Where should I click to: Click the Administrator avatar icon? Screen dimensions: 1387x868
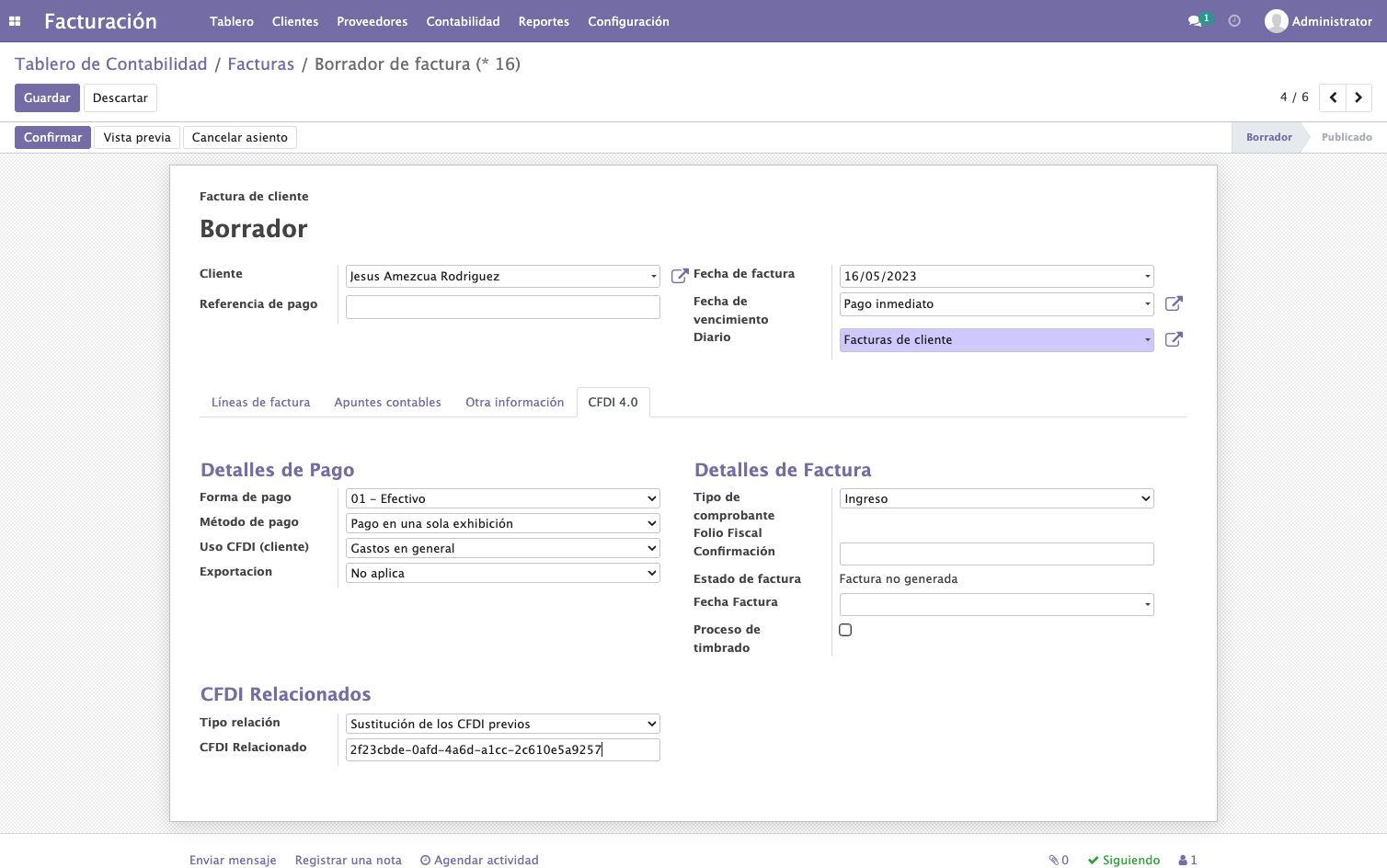(x=1276, y=21)
